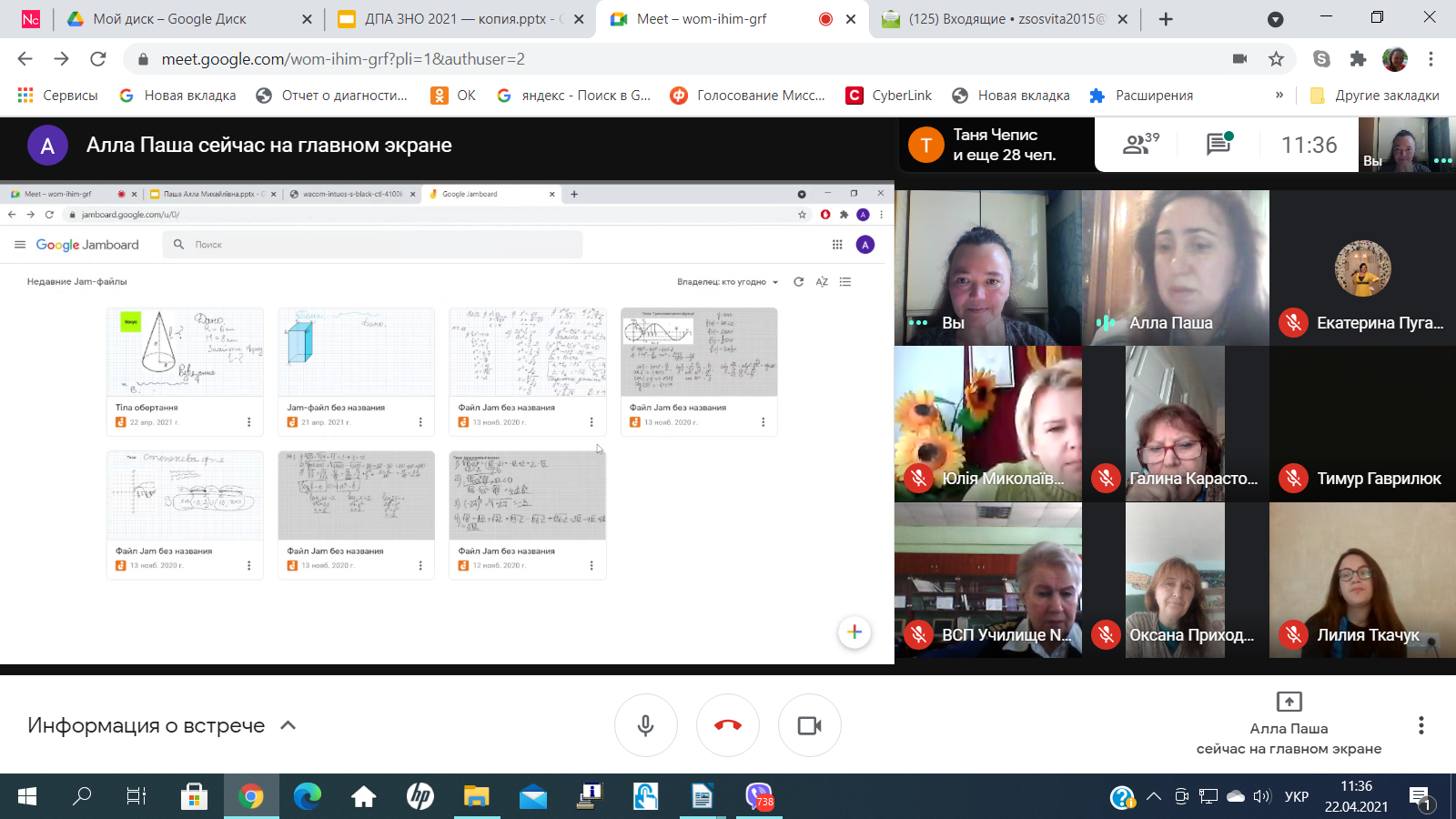Toggle the microphone button

(x=645, y=725)
